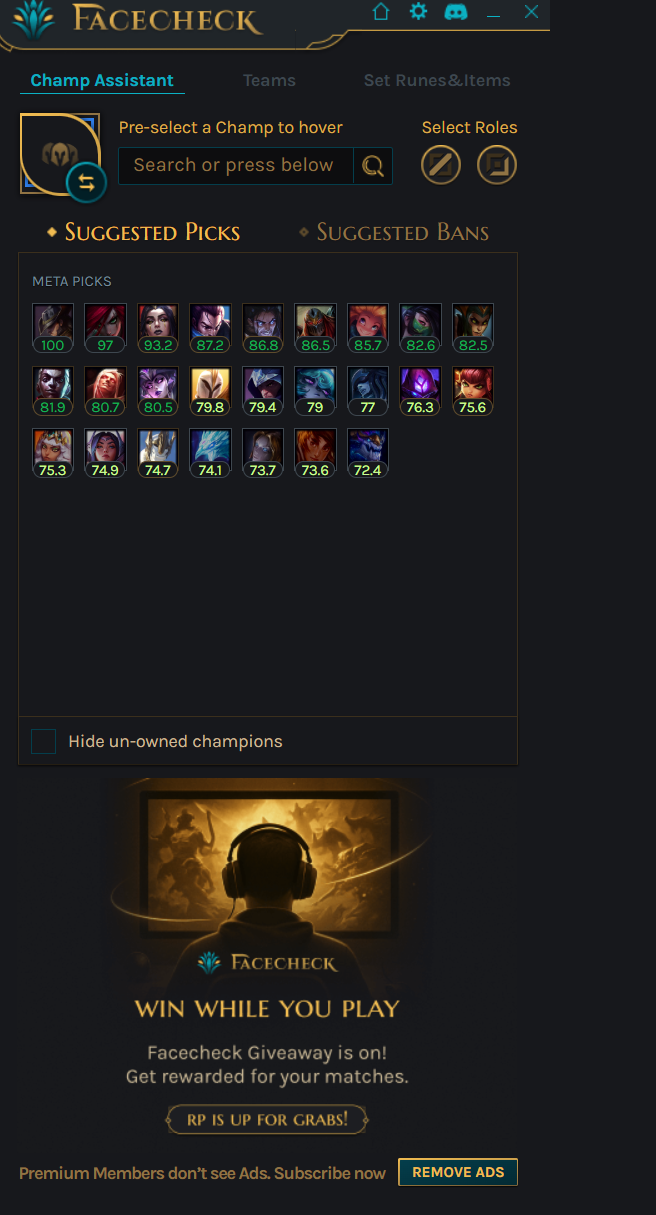
Task: Open the Discord icon link
Action: tap(456, 12)
